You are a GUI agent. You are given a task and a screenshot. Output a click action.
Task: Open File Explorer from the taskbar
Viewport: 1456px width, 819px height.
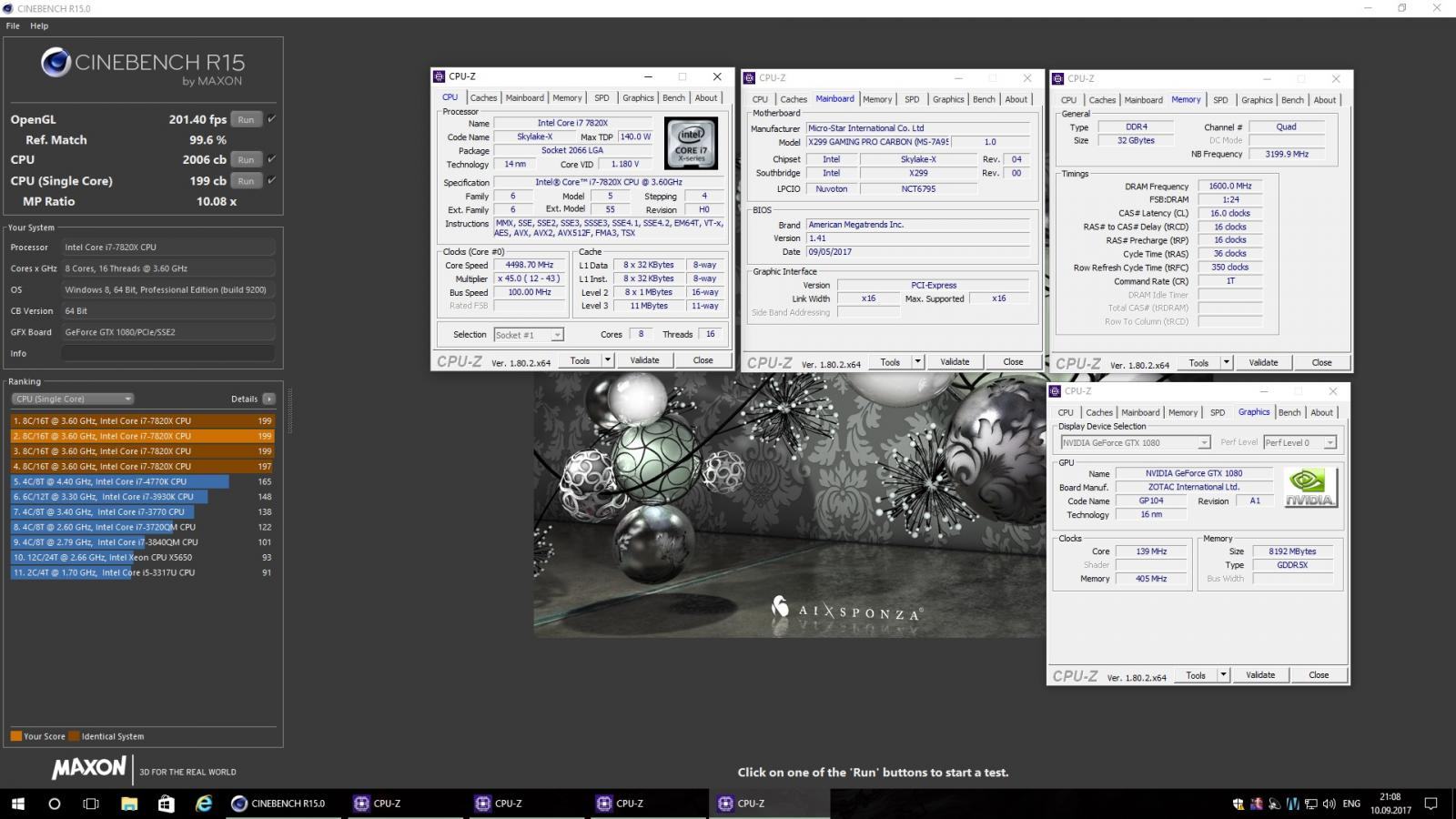tap(129, 804)
